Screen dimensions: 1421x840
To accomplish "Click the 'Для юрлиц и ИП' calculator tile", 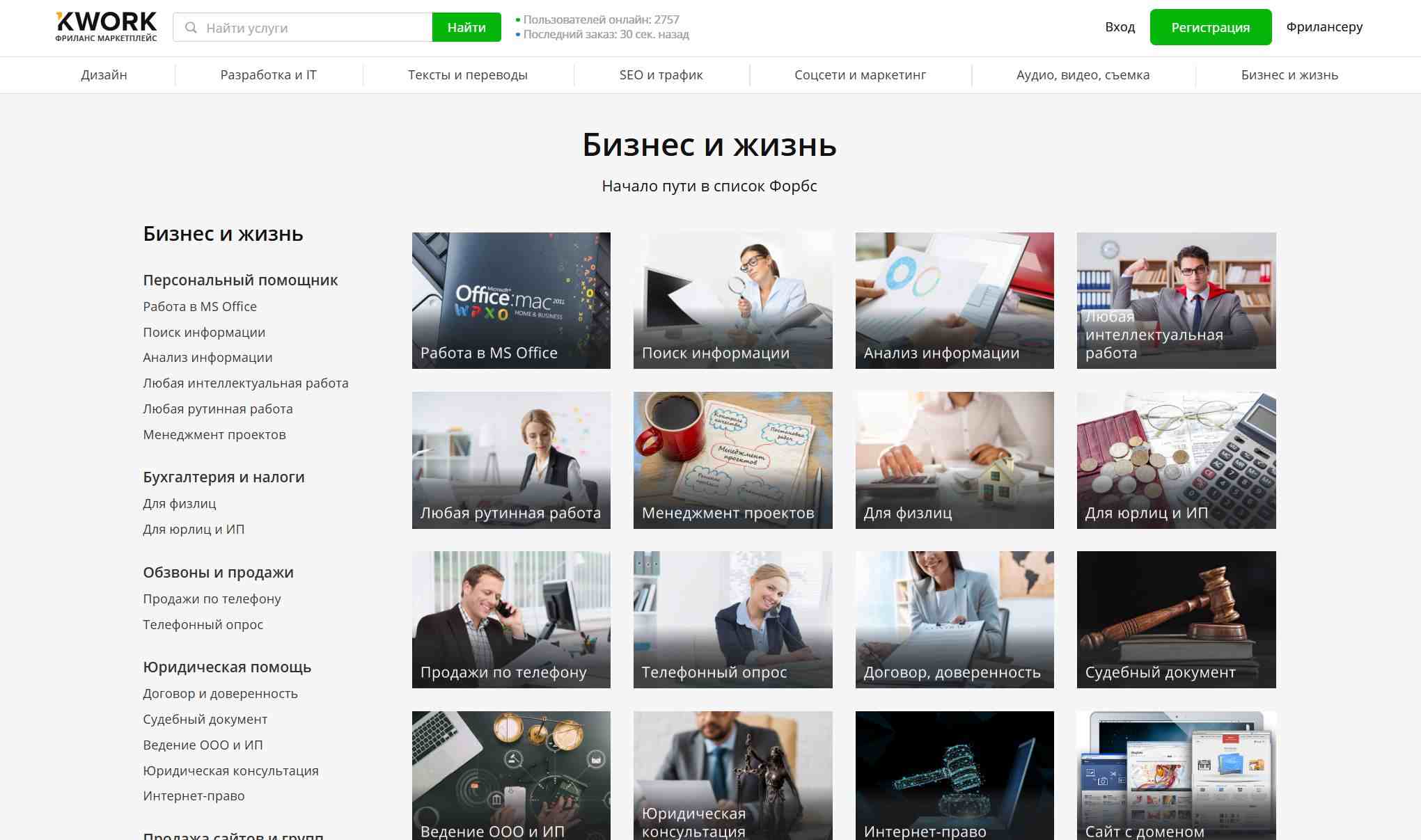I will 1176,460.
